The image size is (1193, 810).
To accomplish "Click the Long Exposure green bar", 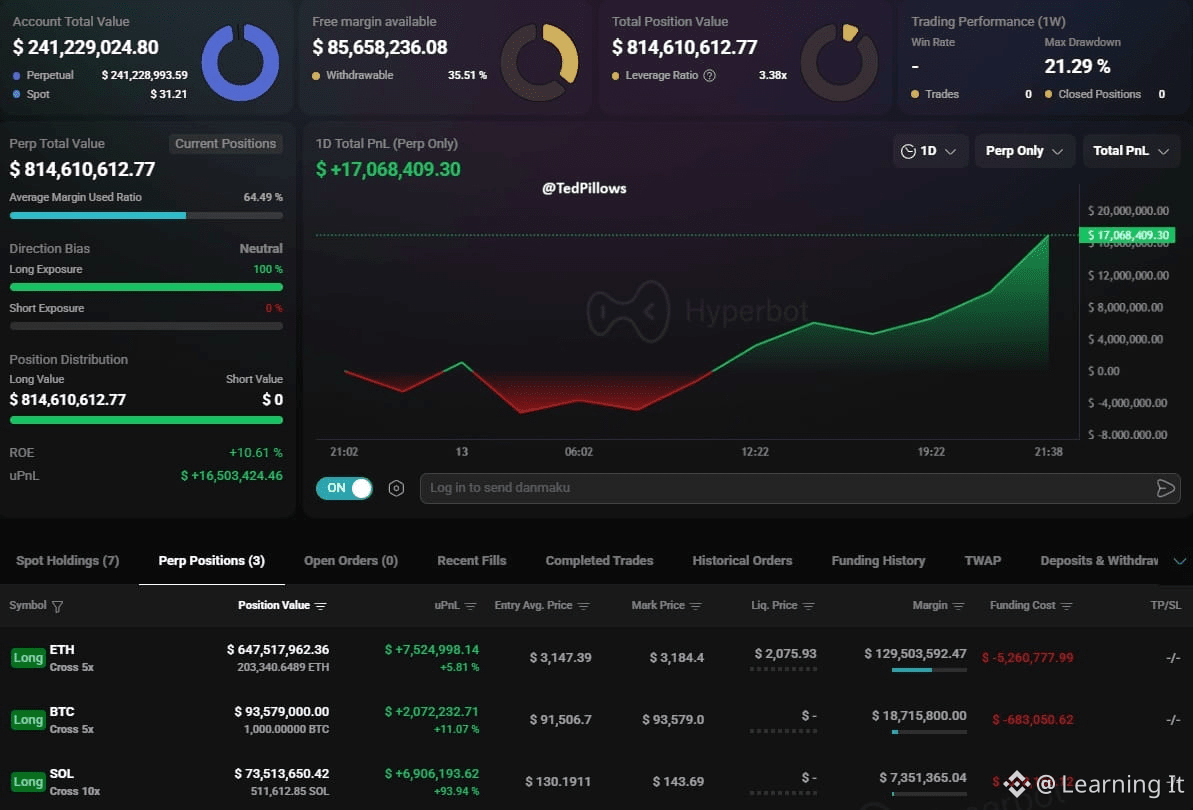I will [146, 287].
